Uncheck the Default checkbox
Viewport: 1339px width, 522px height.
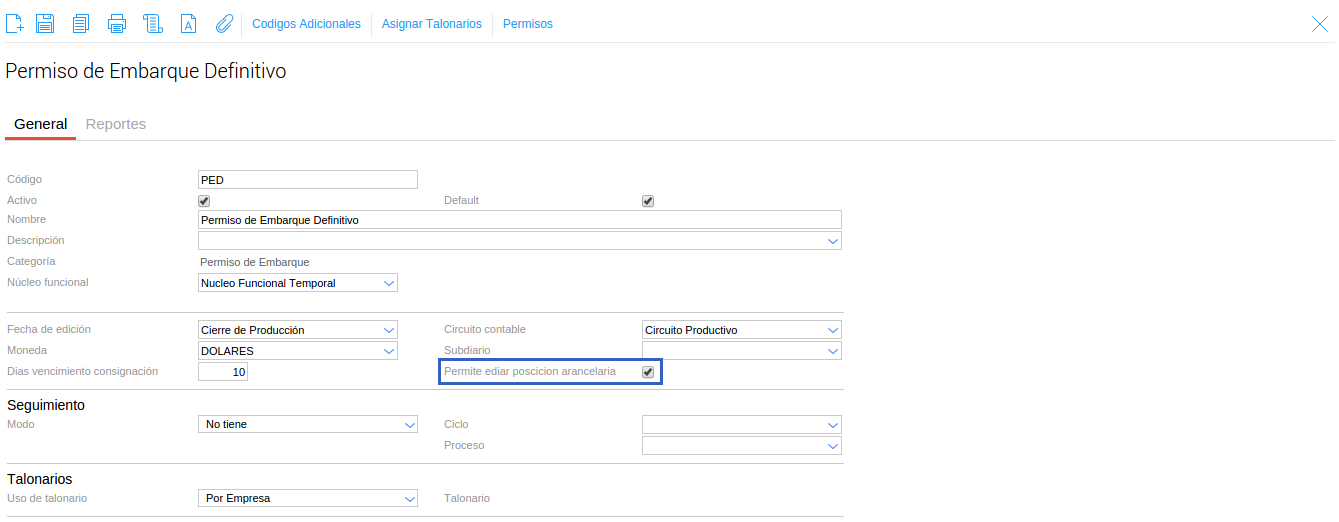pos(648,201)
